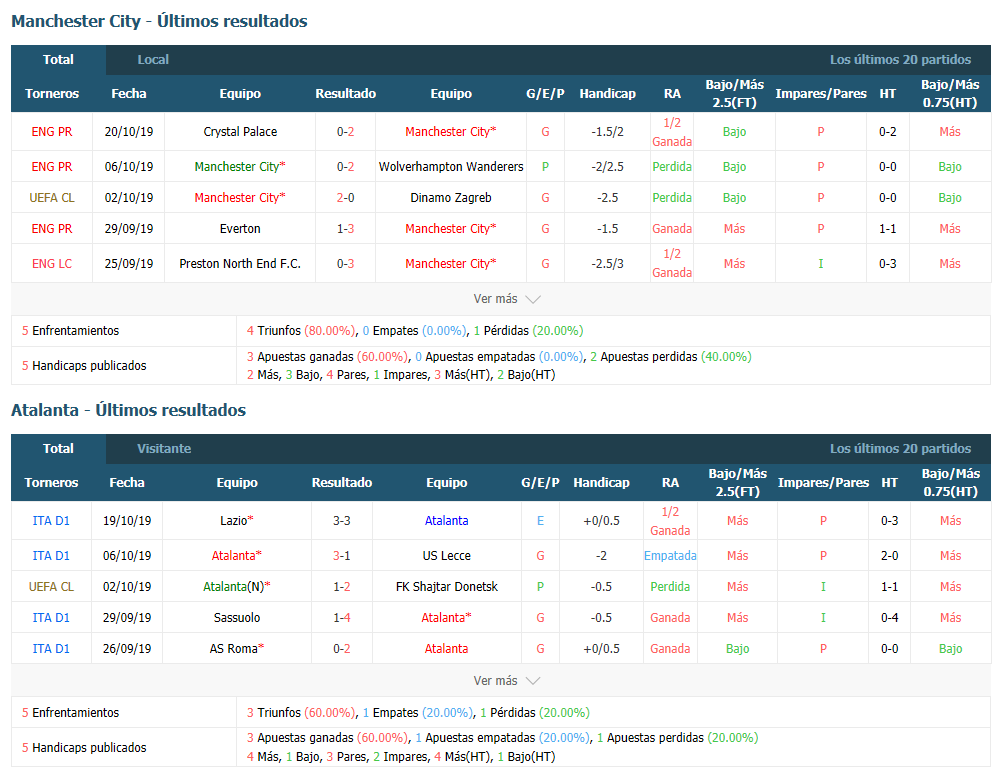Click the Atalanta - Últimos resultados heading
Screen dimensions: 996x780
point(128,410)
